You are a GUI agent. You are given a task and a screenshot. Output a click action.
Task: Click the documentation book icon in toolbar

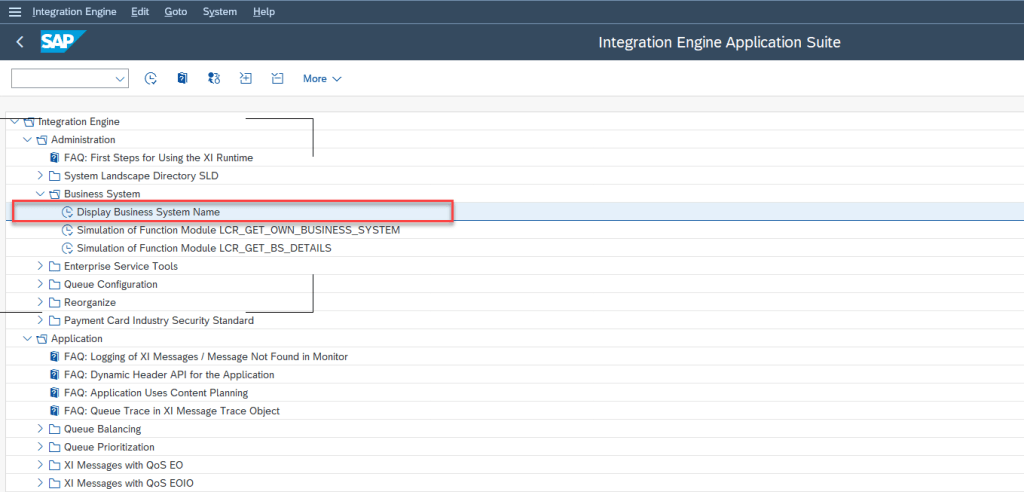[182, 78]
